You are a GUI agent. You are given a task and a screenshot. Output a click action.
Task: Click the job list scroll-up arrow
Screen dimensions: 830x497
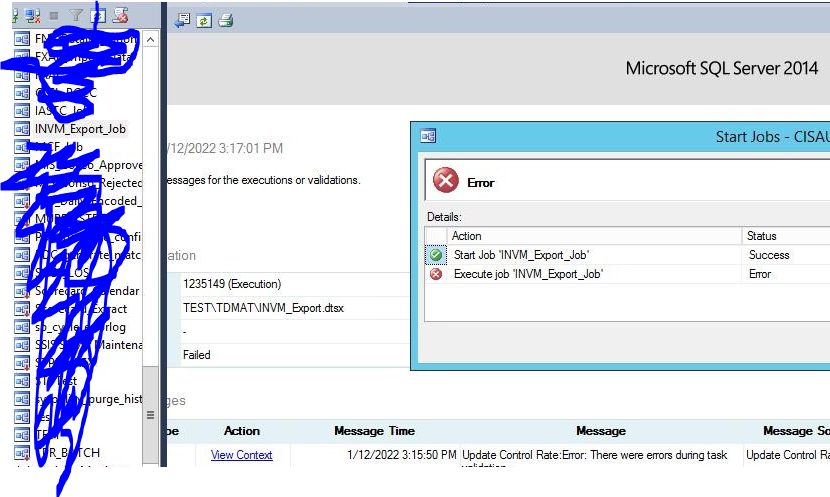pos(151,40)
